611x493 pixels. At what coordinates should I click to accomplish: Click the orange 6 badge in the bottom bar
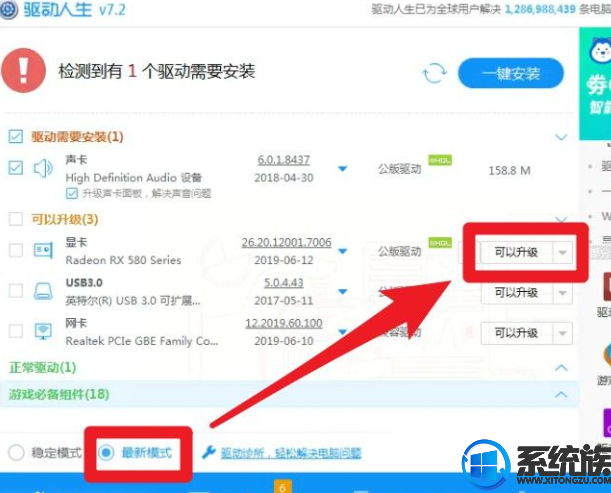coord(283,487)
